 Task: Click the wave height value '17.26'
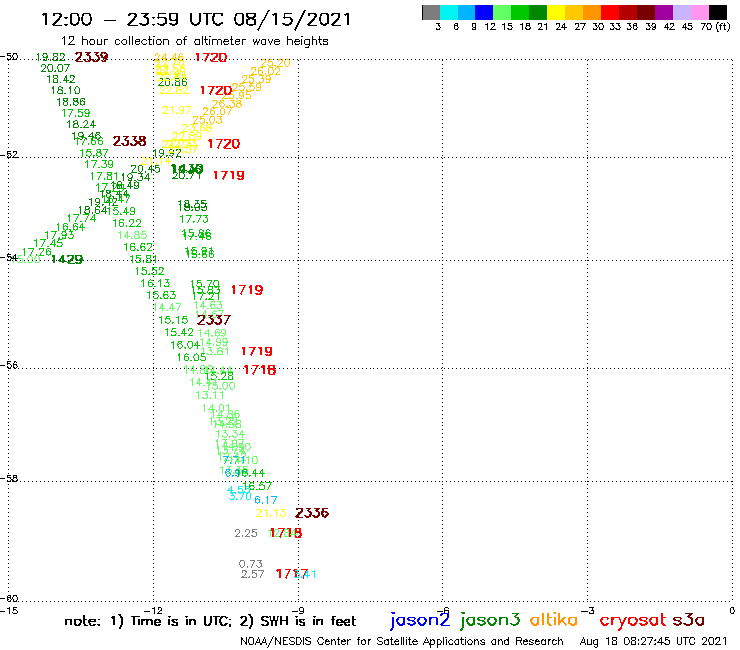pyautogui.click(x=37, y=253)
